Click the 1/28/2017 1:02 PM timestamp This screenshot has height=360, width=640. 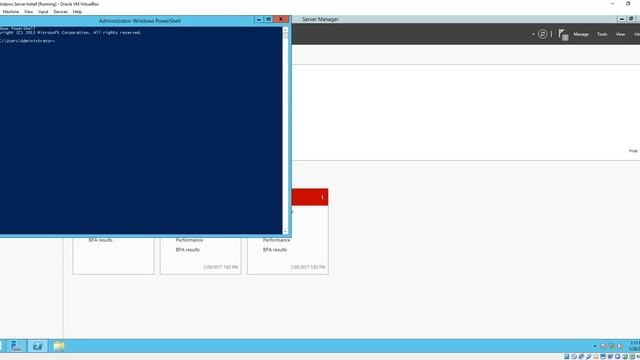(308, 267)
